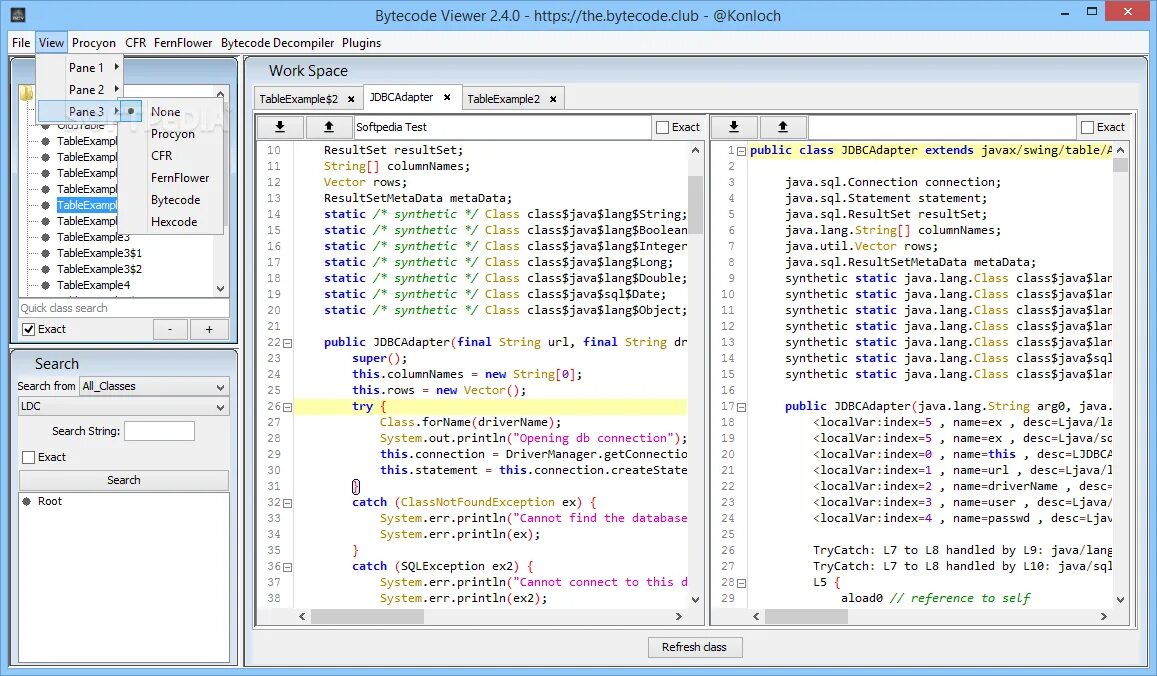Click left code pane vertical scrollbar thumb
This screenshot has width=1157, height=676.
click(694, 204)
